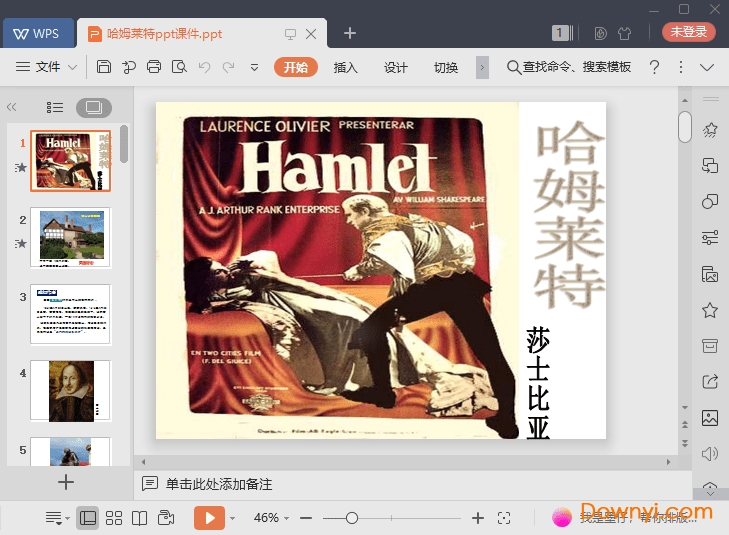Select the 切换 ribbon tab
This screenshot has height=535, width=729.
446,67
